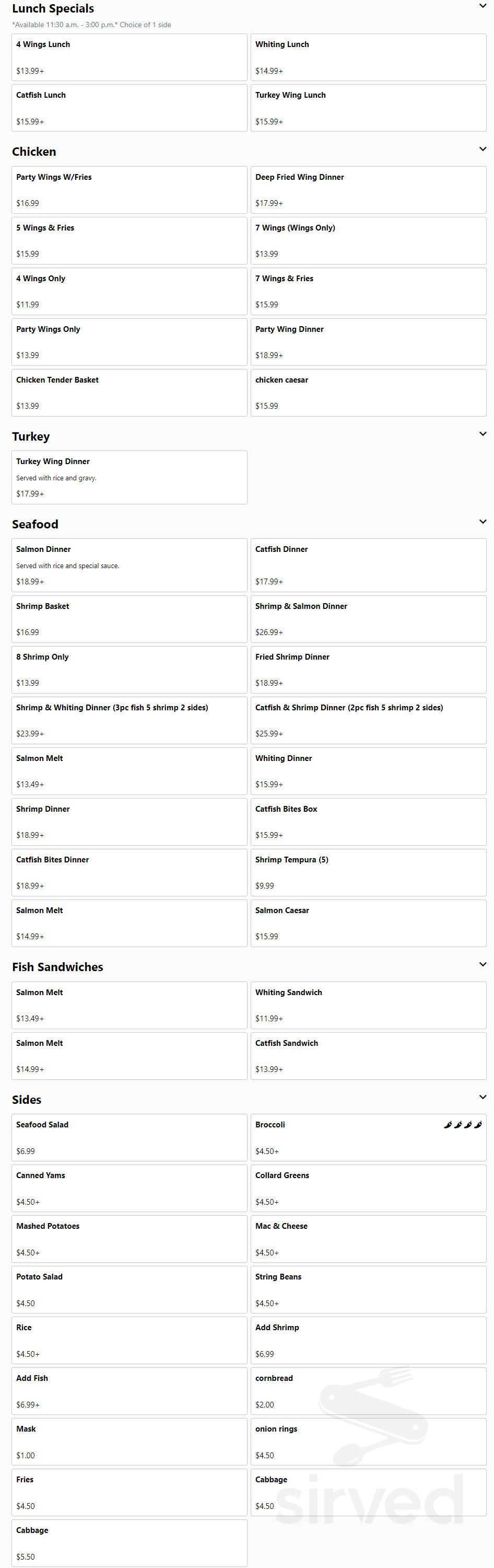Image resolution: width=494 pixels, height=1568 pixels.
Task: Click the Turkey Wing Dinner card
Action: (x=129, y=477)
